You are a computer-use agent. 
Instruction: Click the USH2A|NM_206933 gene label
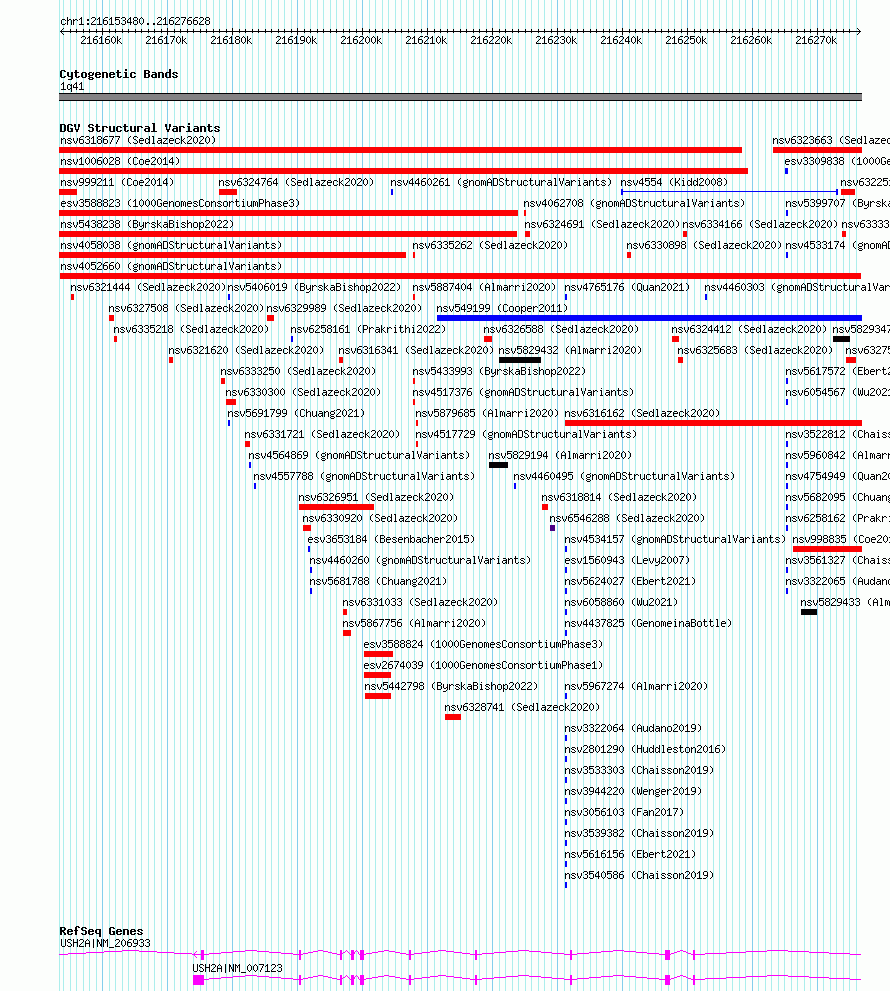[106, 943]
